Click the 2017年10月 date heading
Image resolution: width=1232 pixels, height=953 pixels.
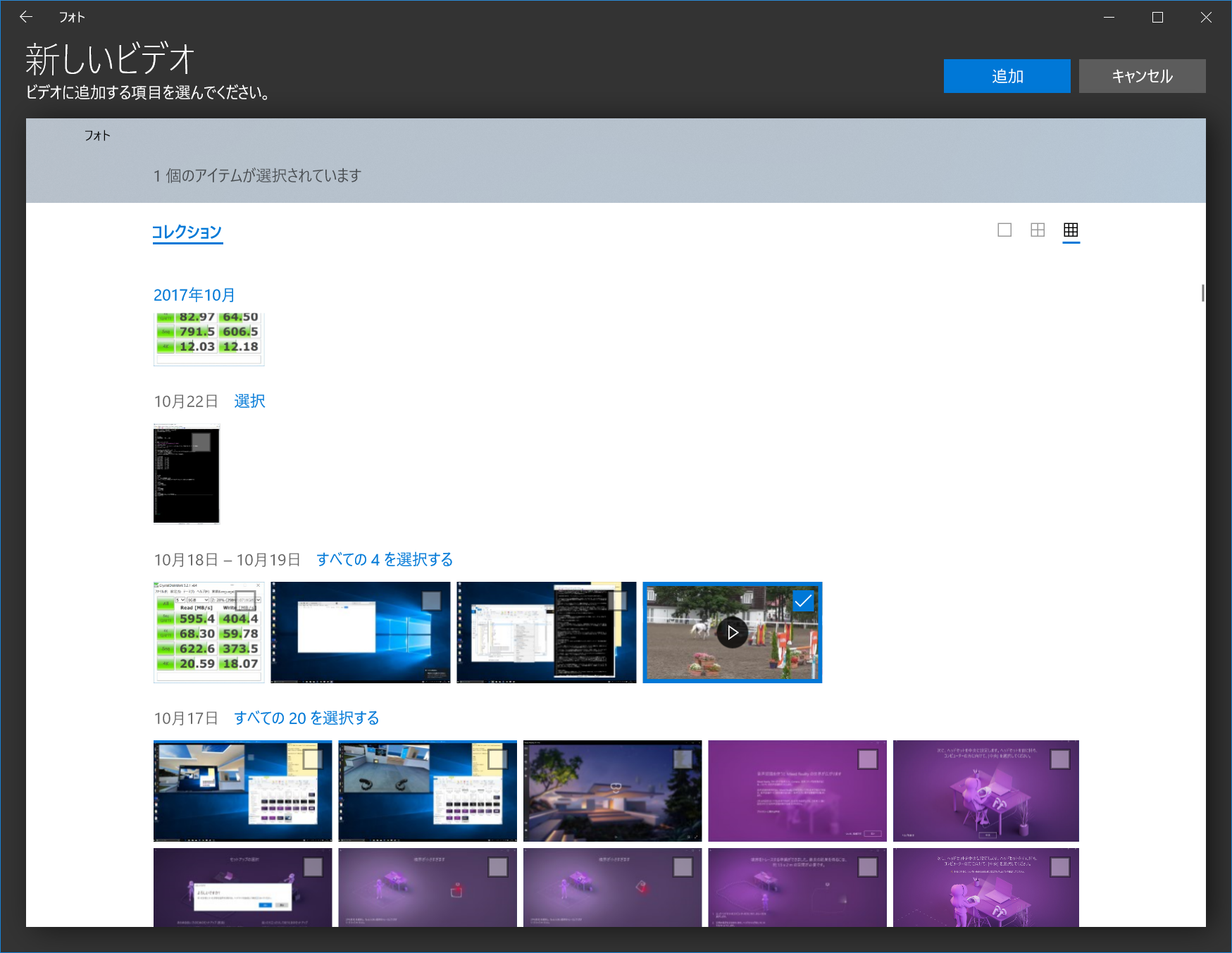pyautogui.click(x=194, y=295)
